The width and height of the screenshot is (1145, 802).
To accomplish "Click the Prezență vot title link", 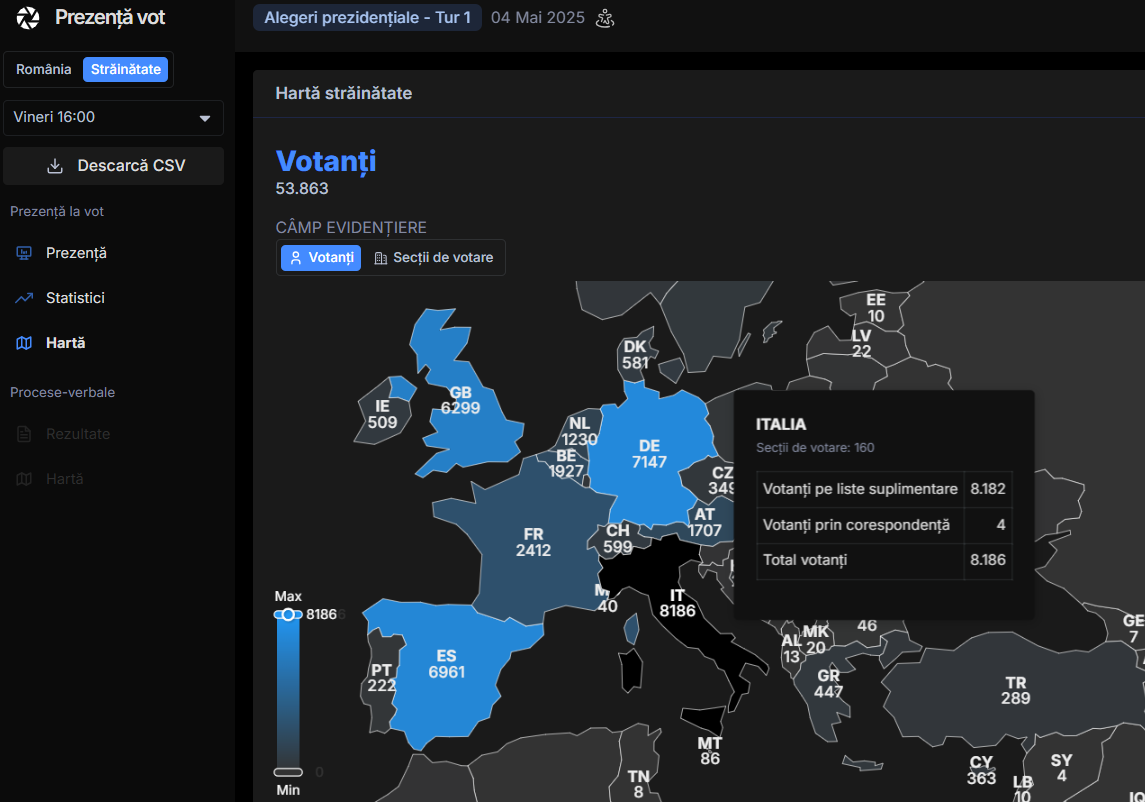I will [110, 18].
